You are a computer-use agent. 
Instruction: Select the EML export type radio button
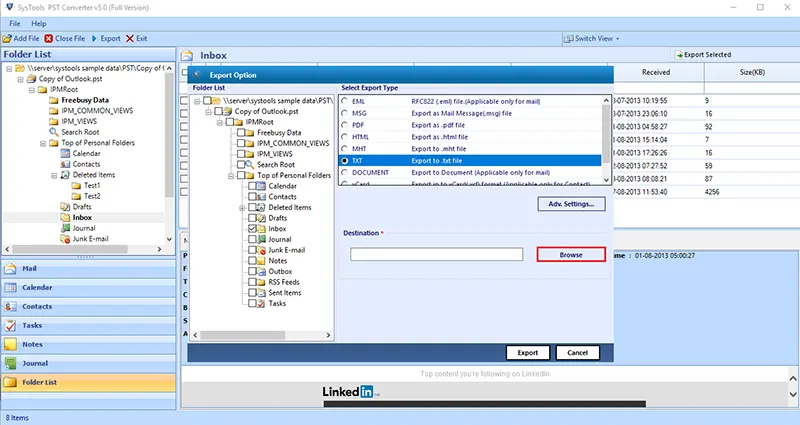(x=345, y=101)
